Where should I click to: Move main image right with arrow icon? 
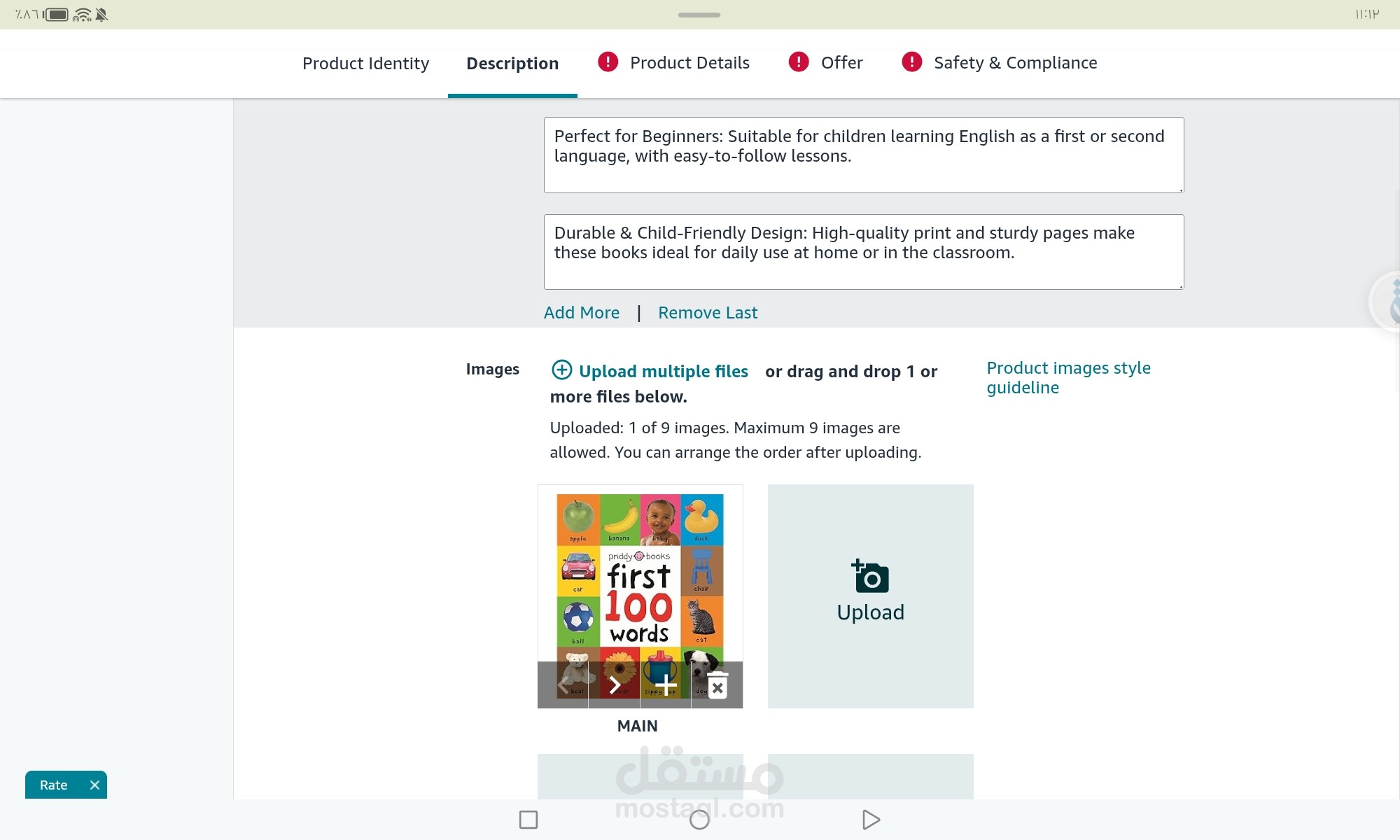[614, 685]
